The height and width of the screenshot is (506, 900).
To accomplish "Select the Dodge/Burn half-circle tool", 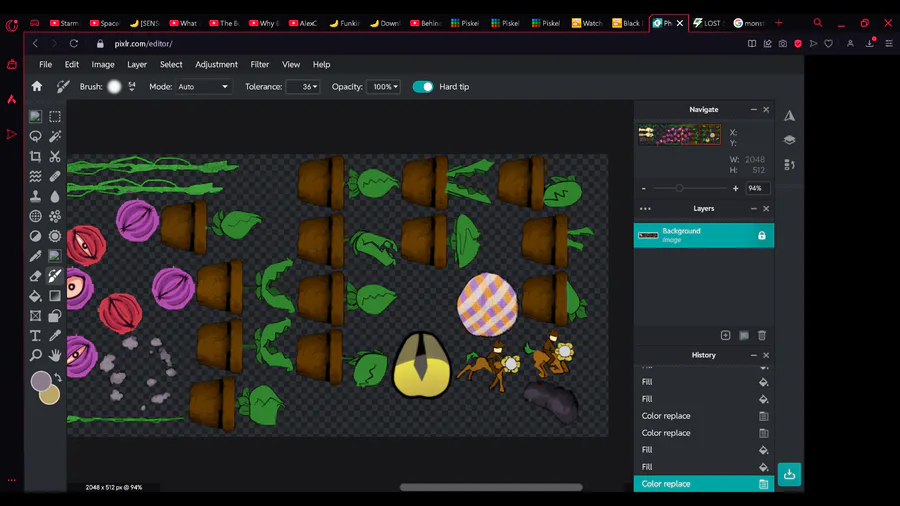I will pyautogui.click(x=35, y=236).
